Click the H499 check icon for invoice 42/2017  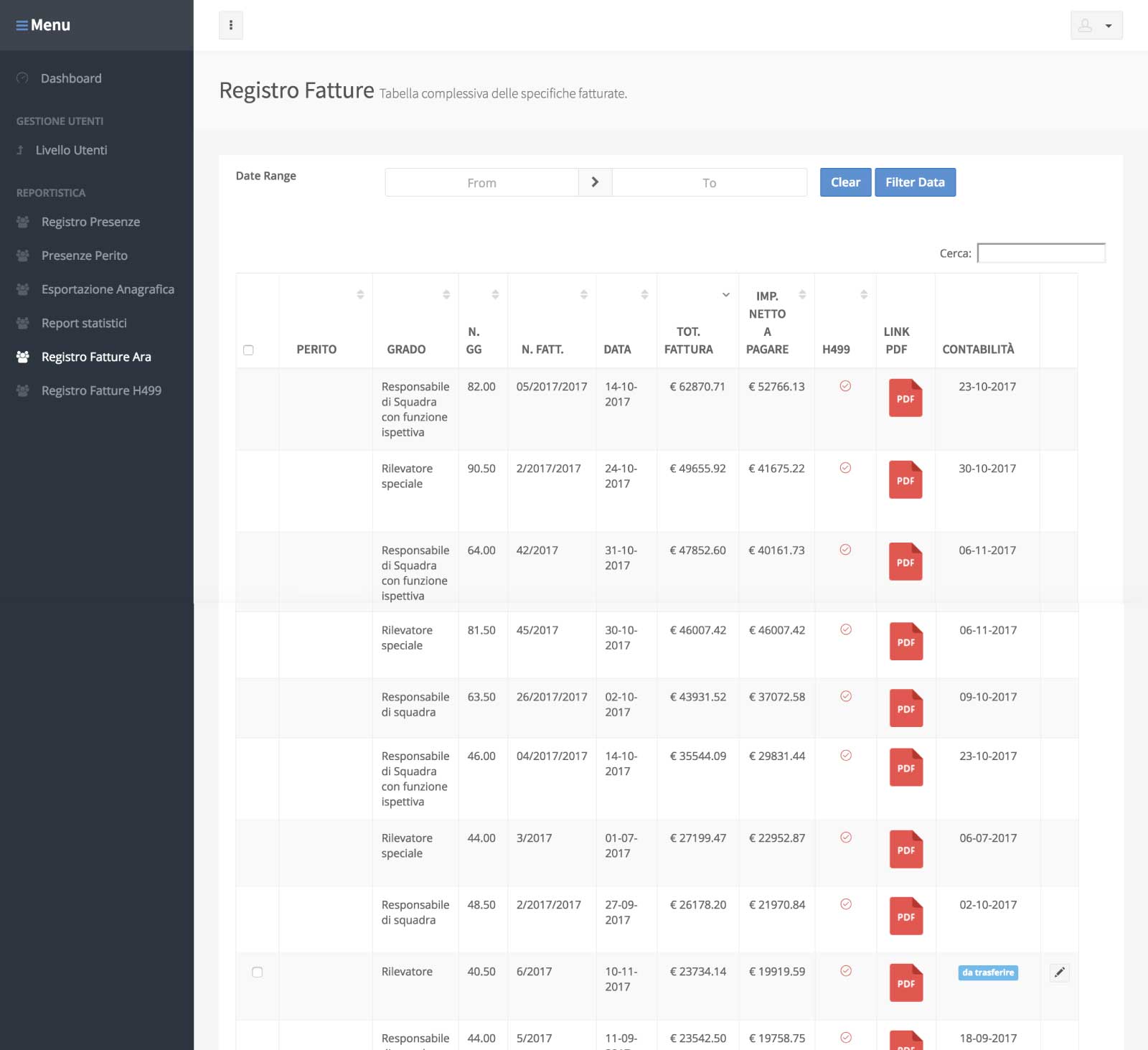[x=845, y=550]
